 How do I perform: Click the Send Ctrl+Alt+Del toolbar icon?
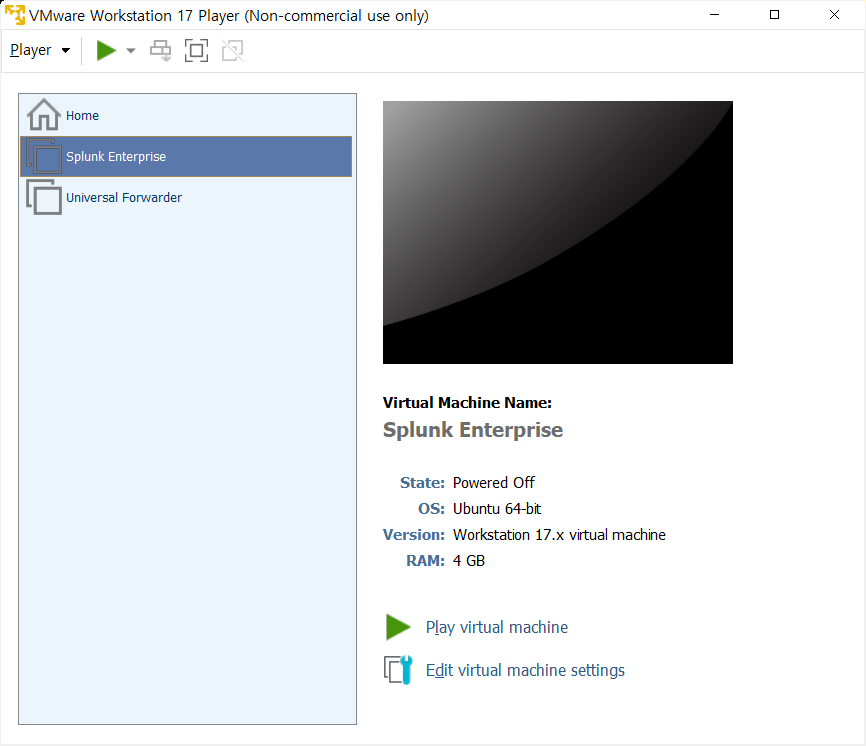pos(161,50)
